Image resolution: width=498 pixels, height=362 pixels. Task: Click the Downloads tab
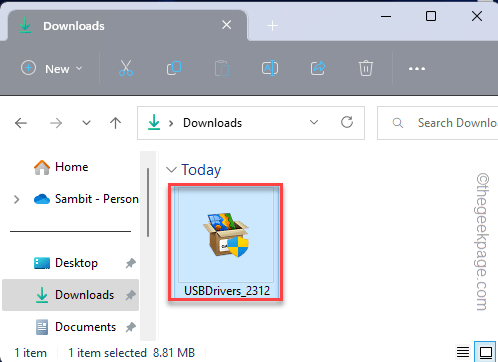(x=127, y=26)
